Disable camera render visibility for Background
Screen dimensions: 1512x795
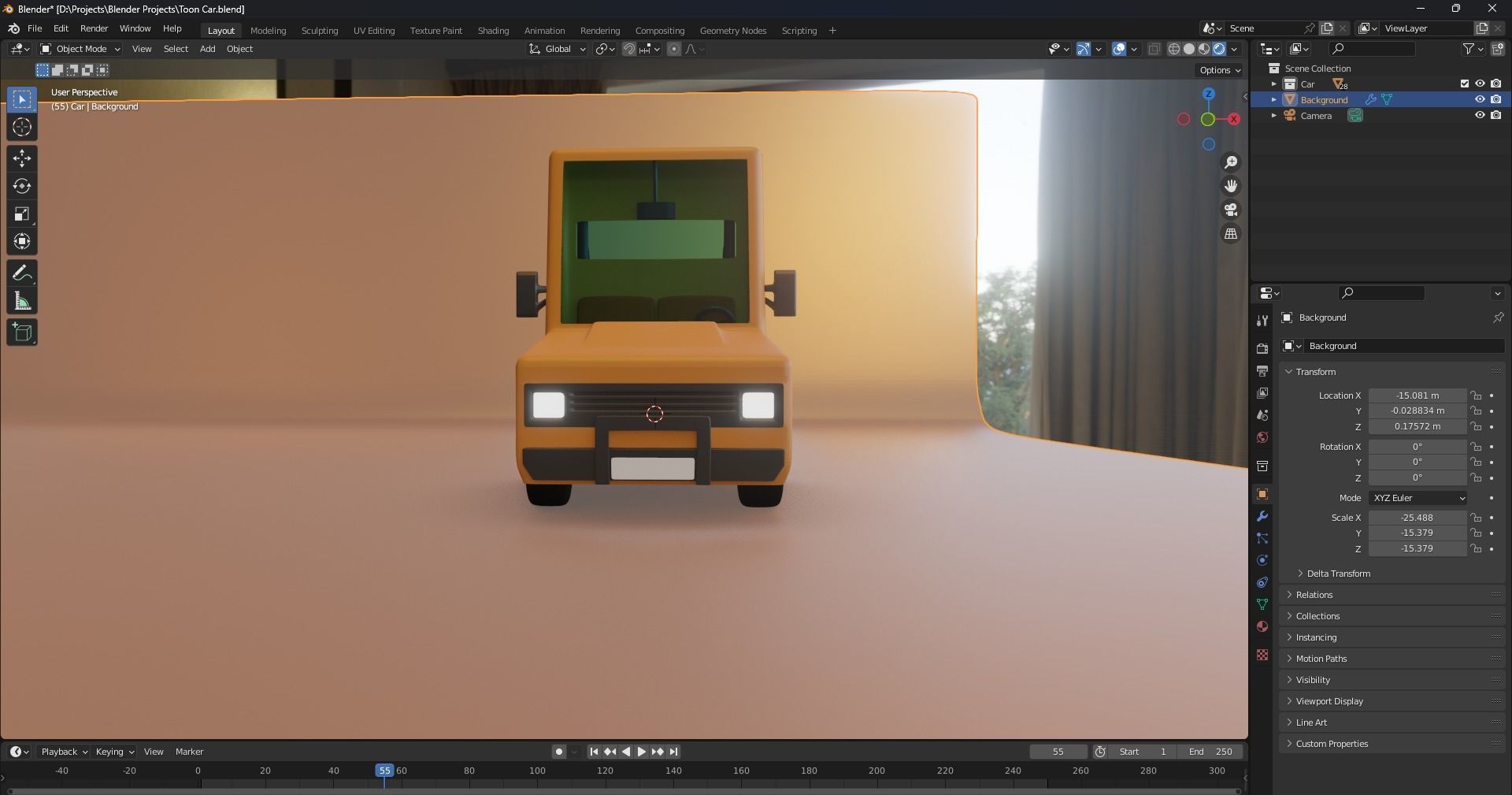(x=1496, y=99)
